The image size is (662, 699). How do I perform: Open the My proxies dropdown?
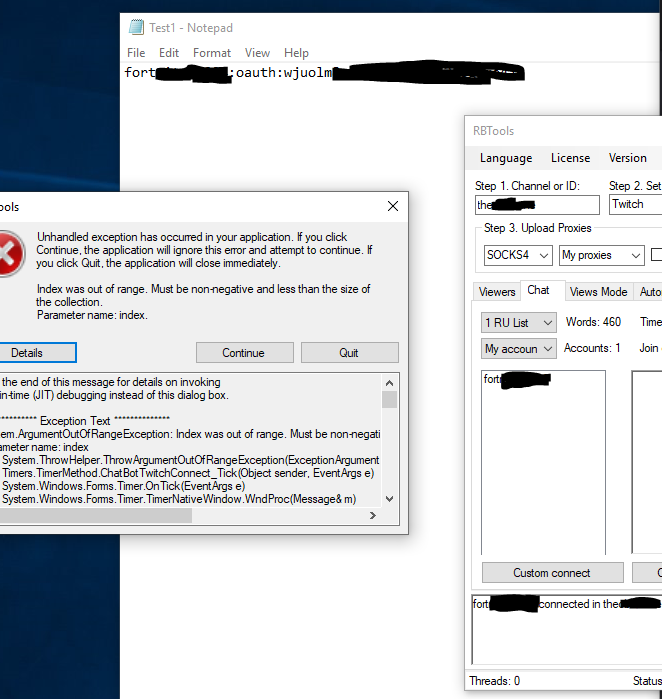601,255
